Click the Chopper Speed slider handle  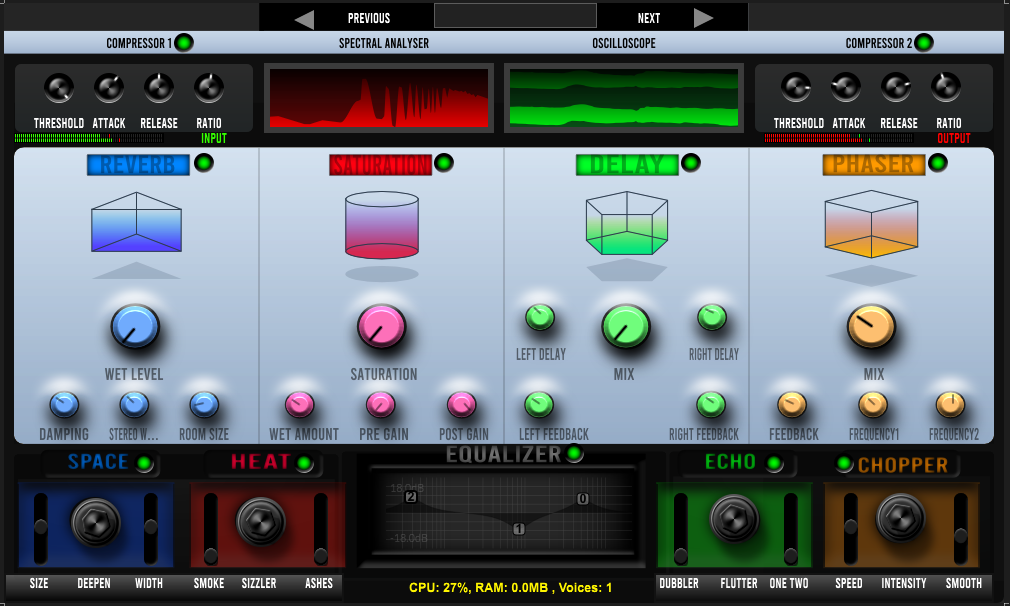(x=850, y=527)
